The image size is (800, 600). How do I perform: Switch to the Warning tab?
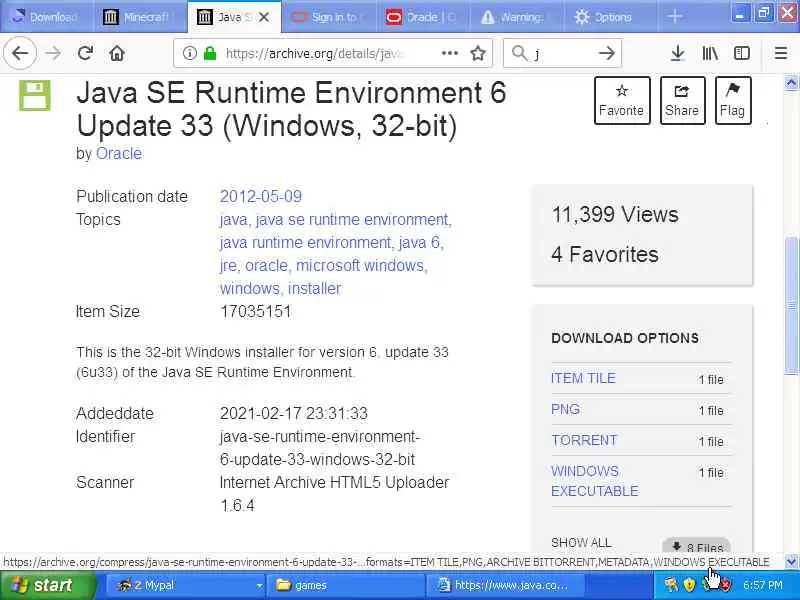point(515,17)
